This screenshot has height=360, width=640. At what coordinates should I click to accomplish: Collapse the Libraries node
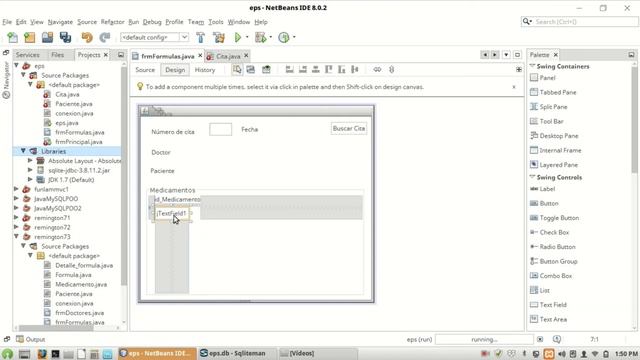24,151
